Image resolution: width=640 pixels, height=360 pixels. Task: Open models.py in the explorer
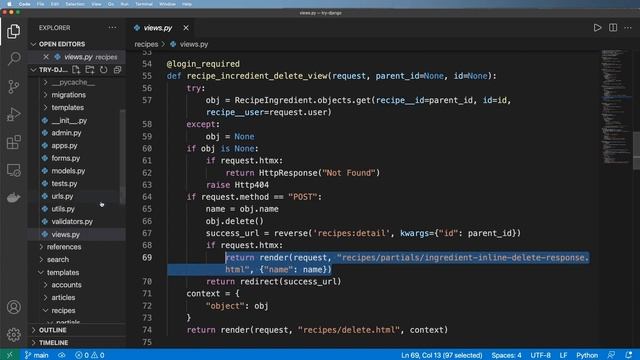[x=68, y=171]
